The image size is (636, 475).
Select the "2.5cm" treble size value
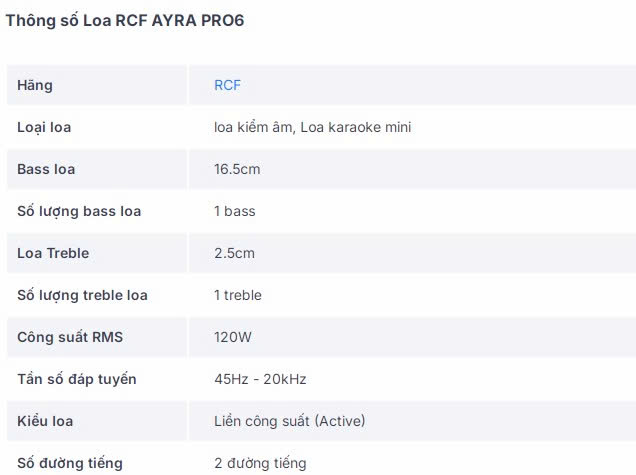(x=234, y=253)
